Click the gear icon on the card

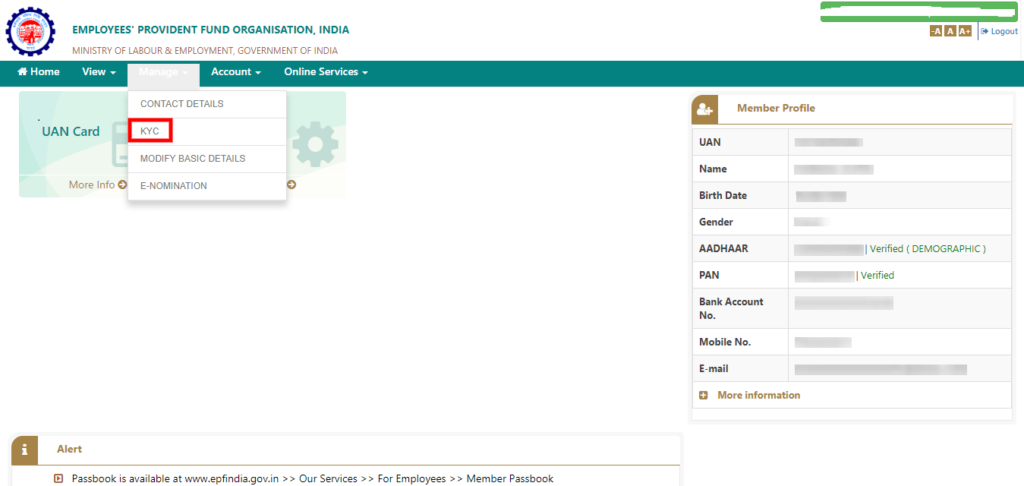[x=315, y=143]
